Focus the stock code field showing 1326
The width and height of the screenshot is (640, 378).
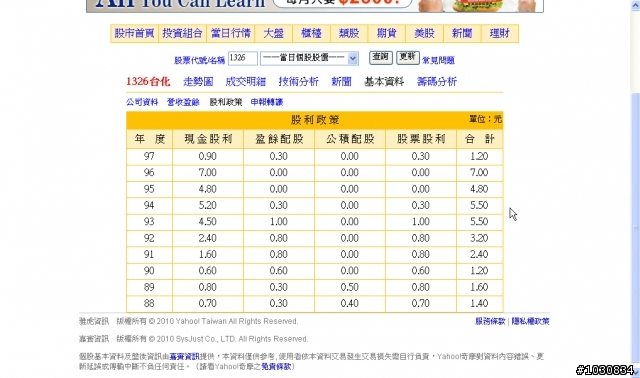click(242, 58)
